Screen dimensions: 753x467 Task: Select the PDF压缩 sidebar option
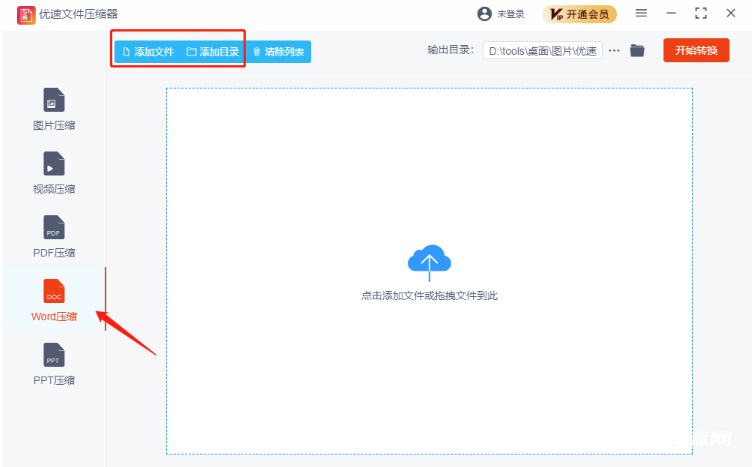pyautogui.click(x=54, y=237)
